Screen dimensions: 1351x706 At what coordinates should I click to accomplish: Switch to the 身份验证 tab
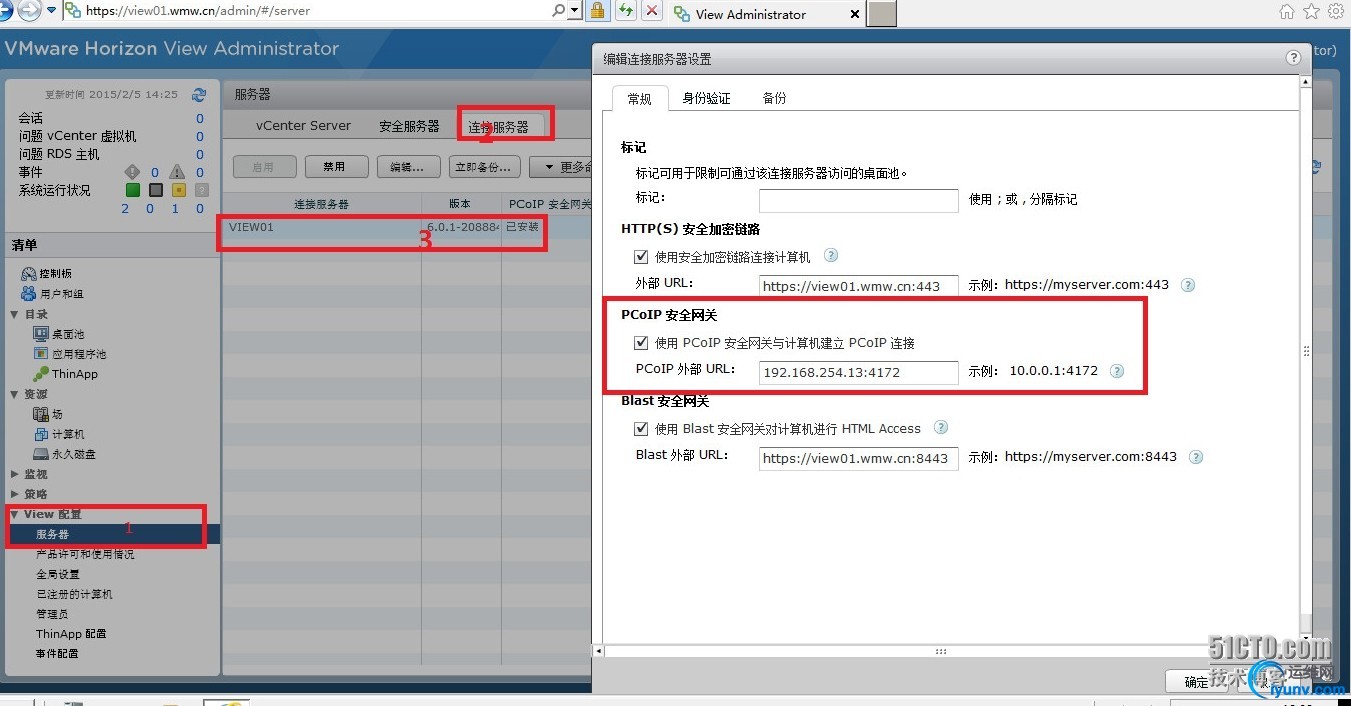(706, 98)
